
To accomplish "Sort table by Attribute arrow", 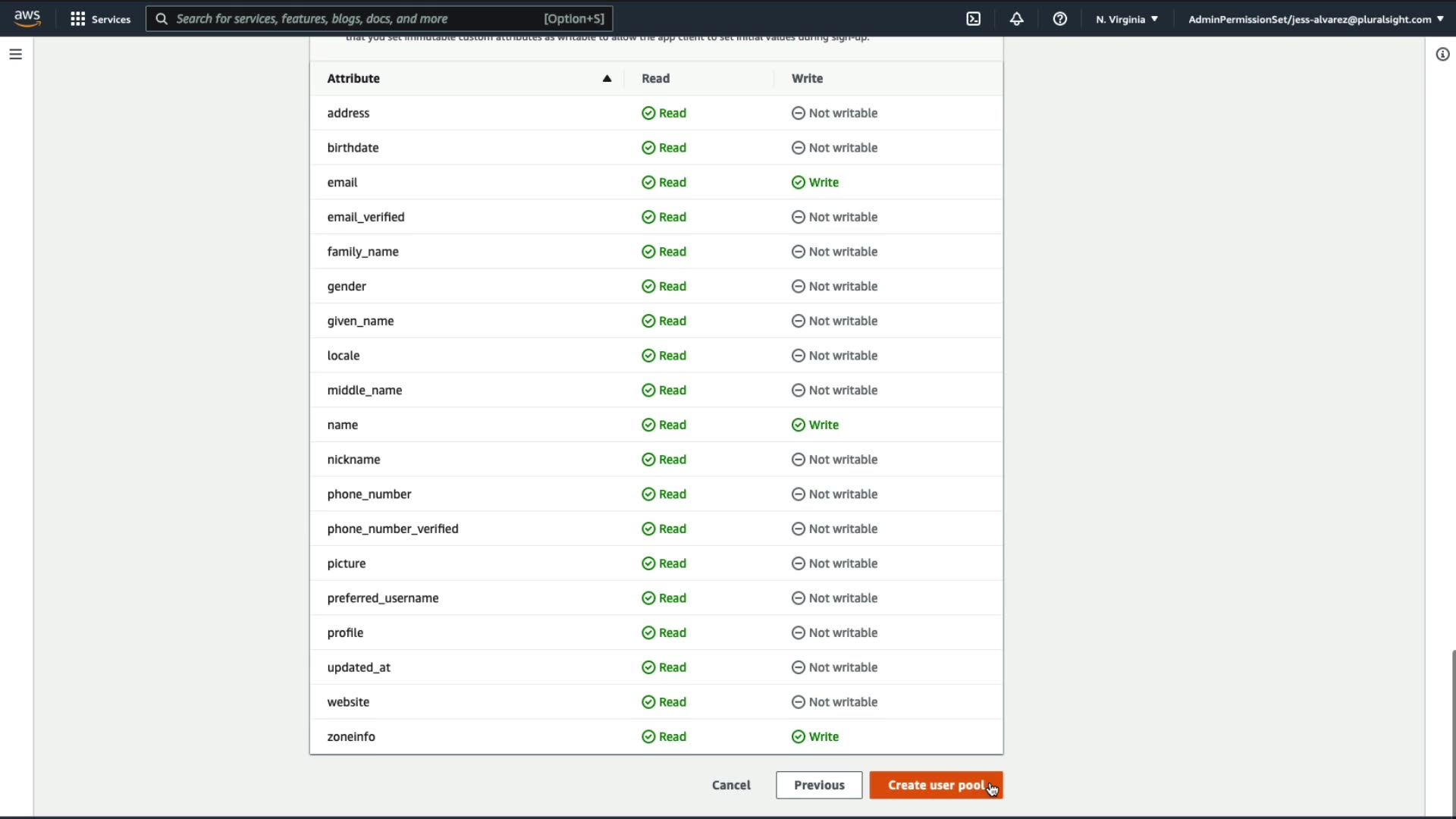I will pyautogui.click(x=607, y=79).
